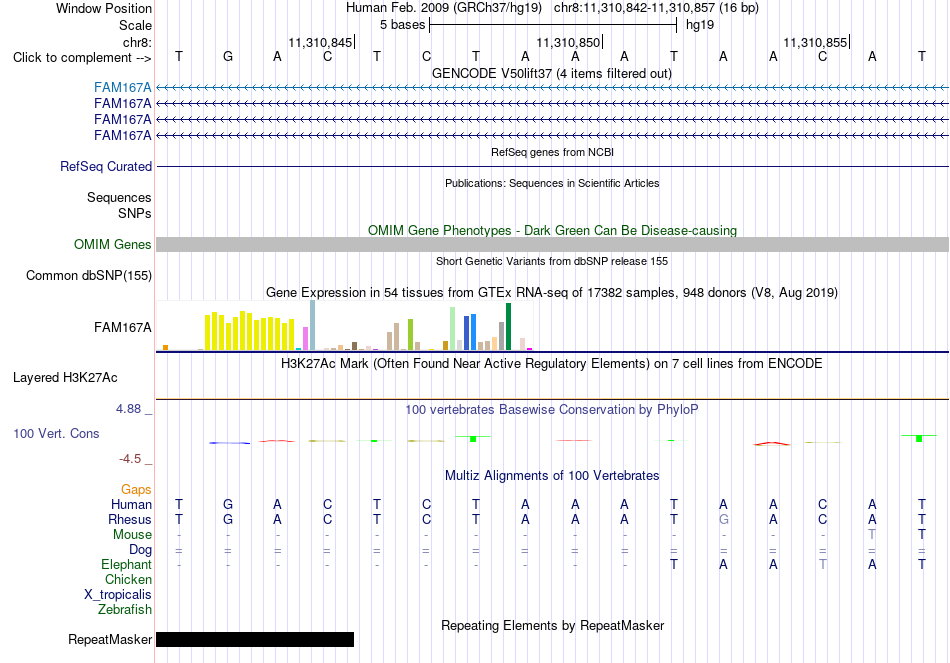950x663 pixels.
Task: Click the Common dbSNP(155) track label
Action: 88,275
